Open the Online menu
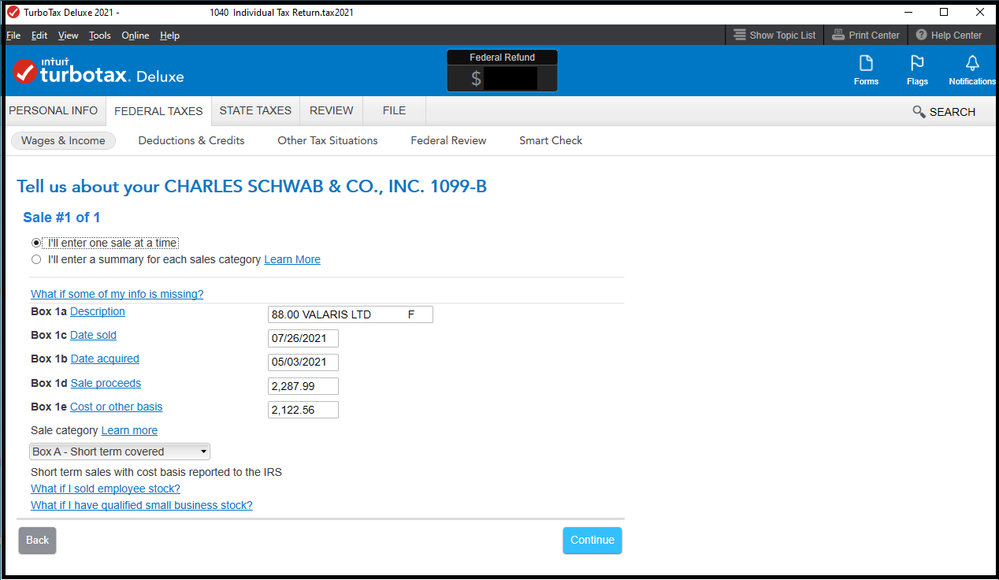 pos(135,36)
